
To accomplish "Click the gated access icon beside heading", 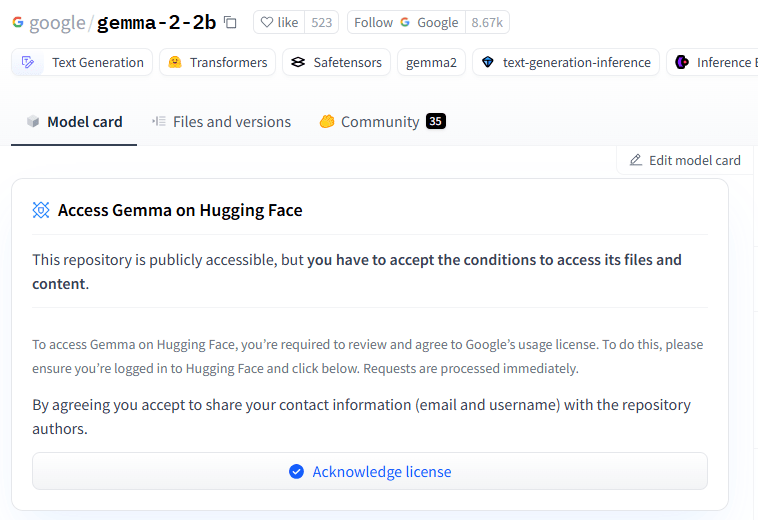I will 41,210.
